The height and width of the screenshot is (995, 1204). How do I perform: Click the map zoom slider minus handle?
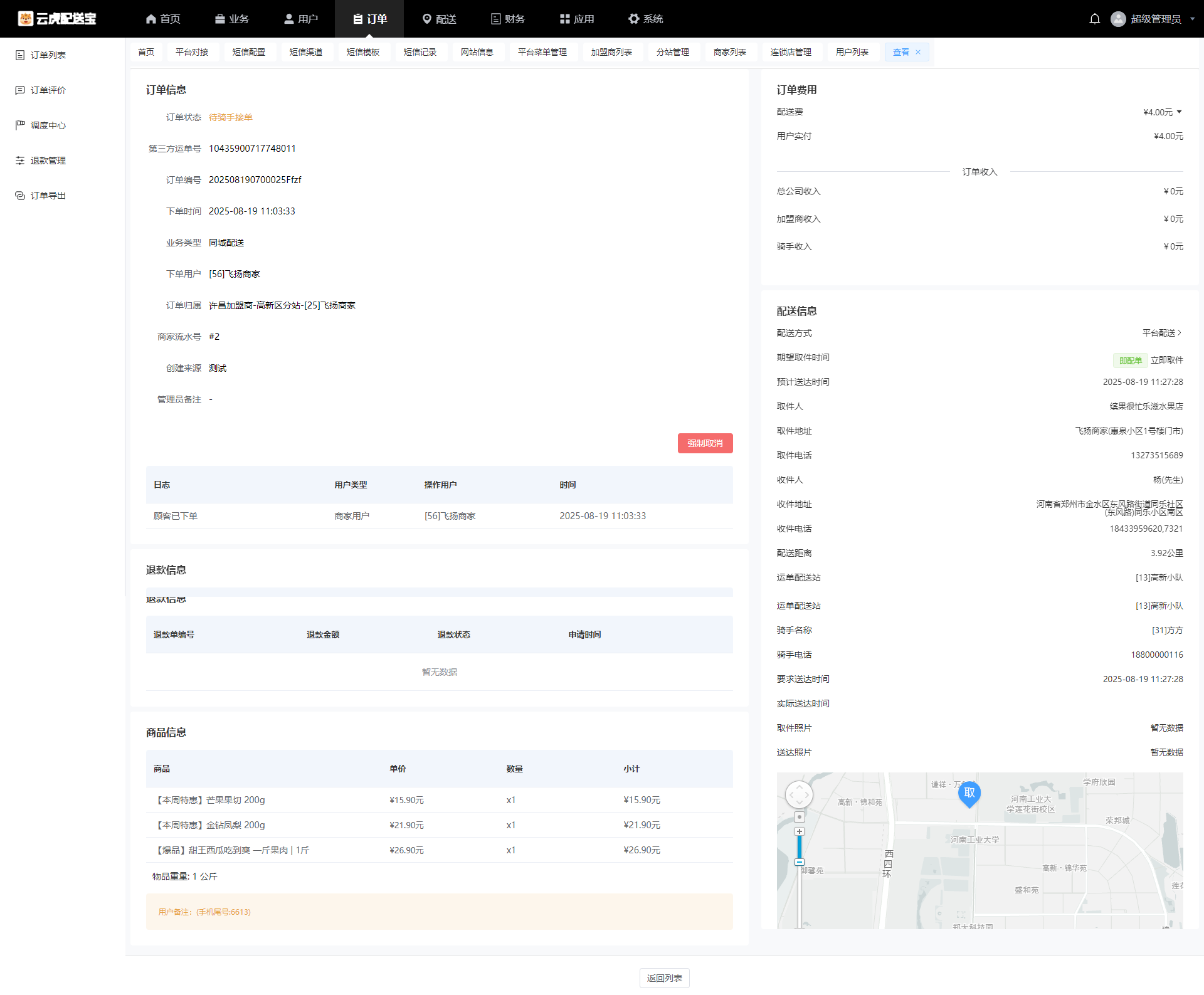(x=799, y=862)
